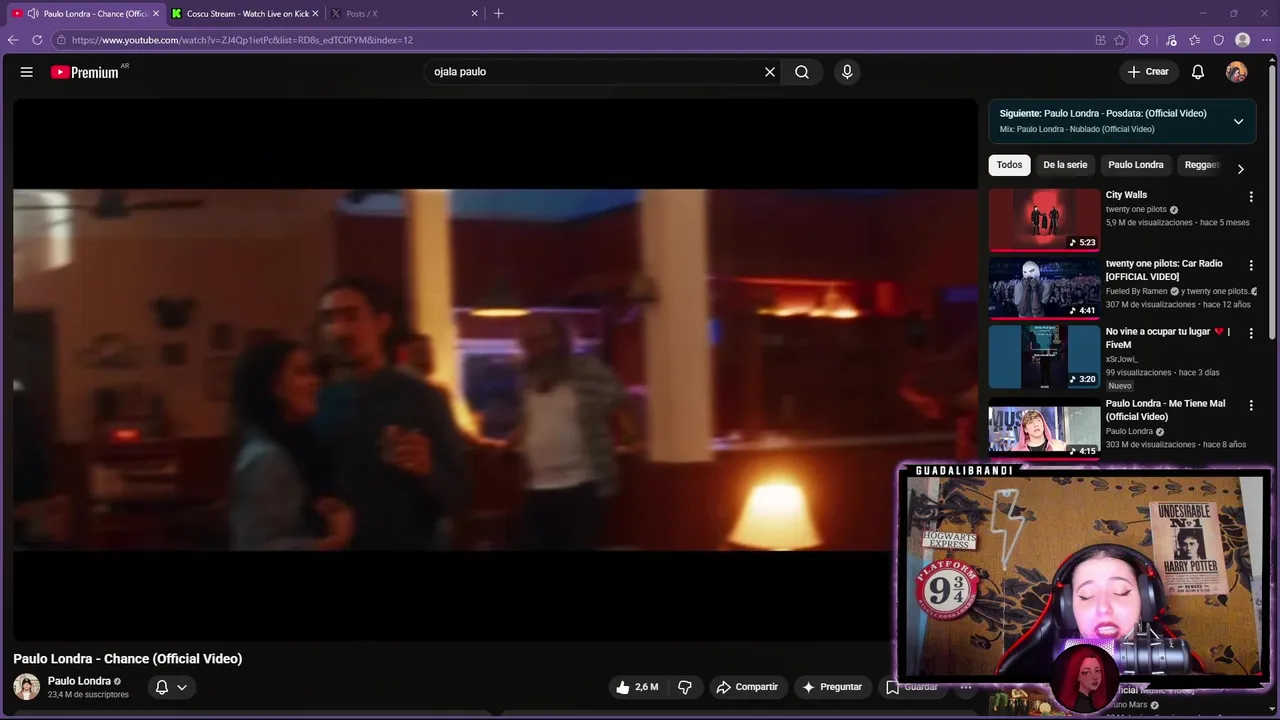Start voice search with microphone
The width and height of the screenshot is (1280, 720).
(x=847, y=72)
